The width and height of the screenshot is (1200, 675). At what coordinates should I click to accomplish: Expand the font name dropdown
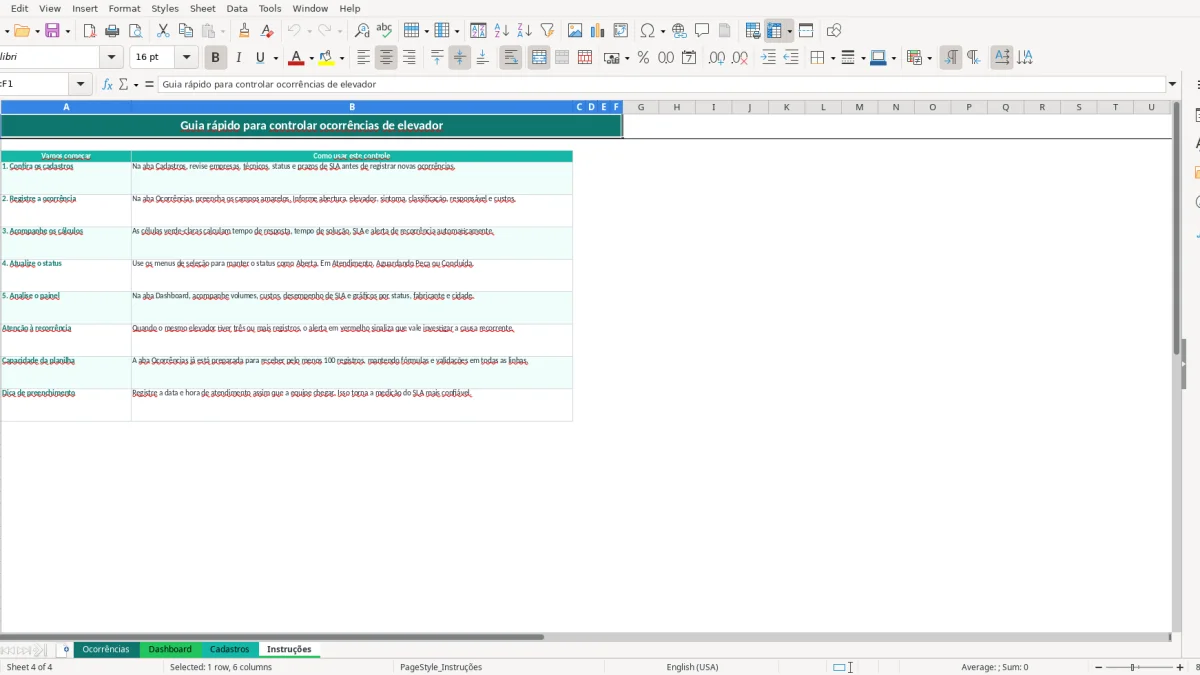coord(112,58)
